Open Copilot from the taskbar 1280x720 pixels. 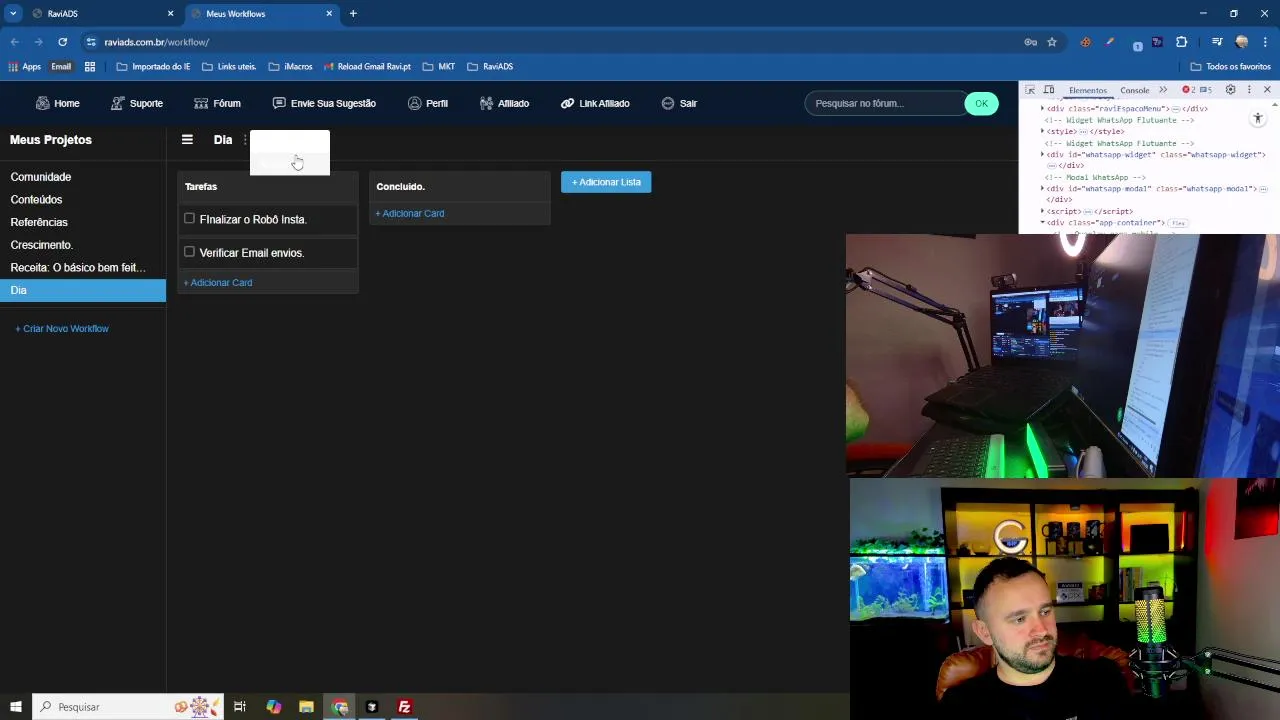(x=273, y=707)
